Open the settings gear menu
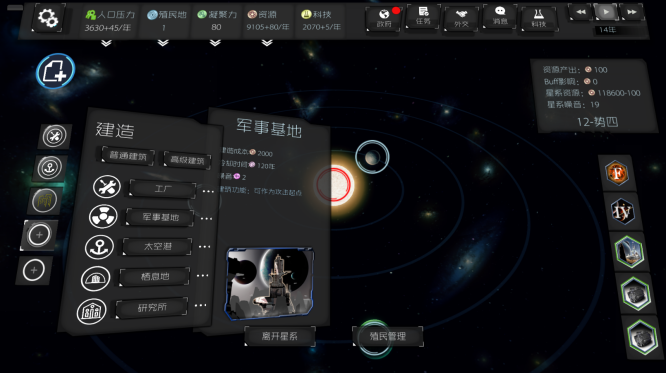Viewport: 667px width, 373px height. click(x=48, y=18)
